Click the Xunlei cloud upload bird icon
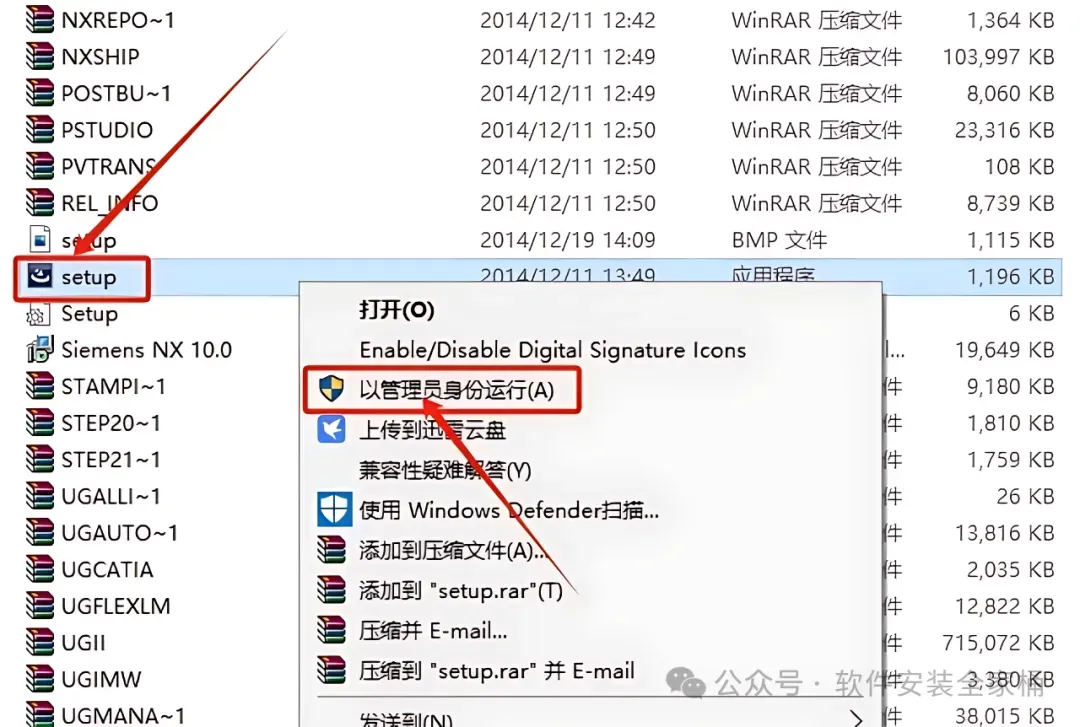 (331, 429)
